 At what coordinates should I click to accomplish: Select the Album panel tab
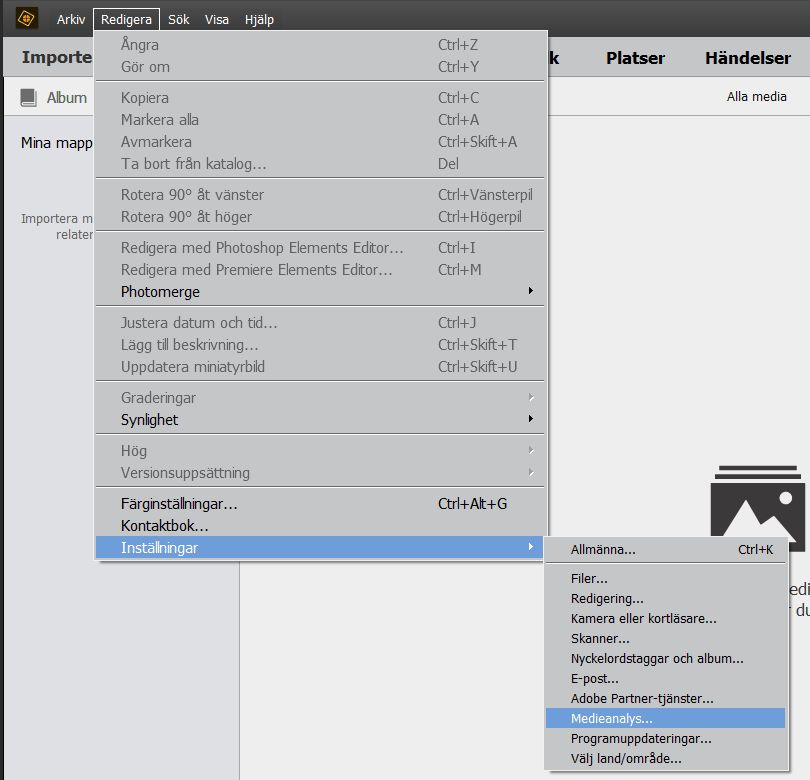click(x=54, y=98)
